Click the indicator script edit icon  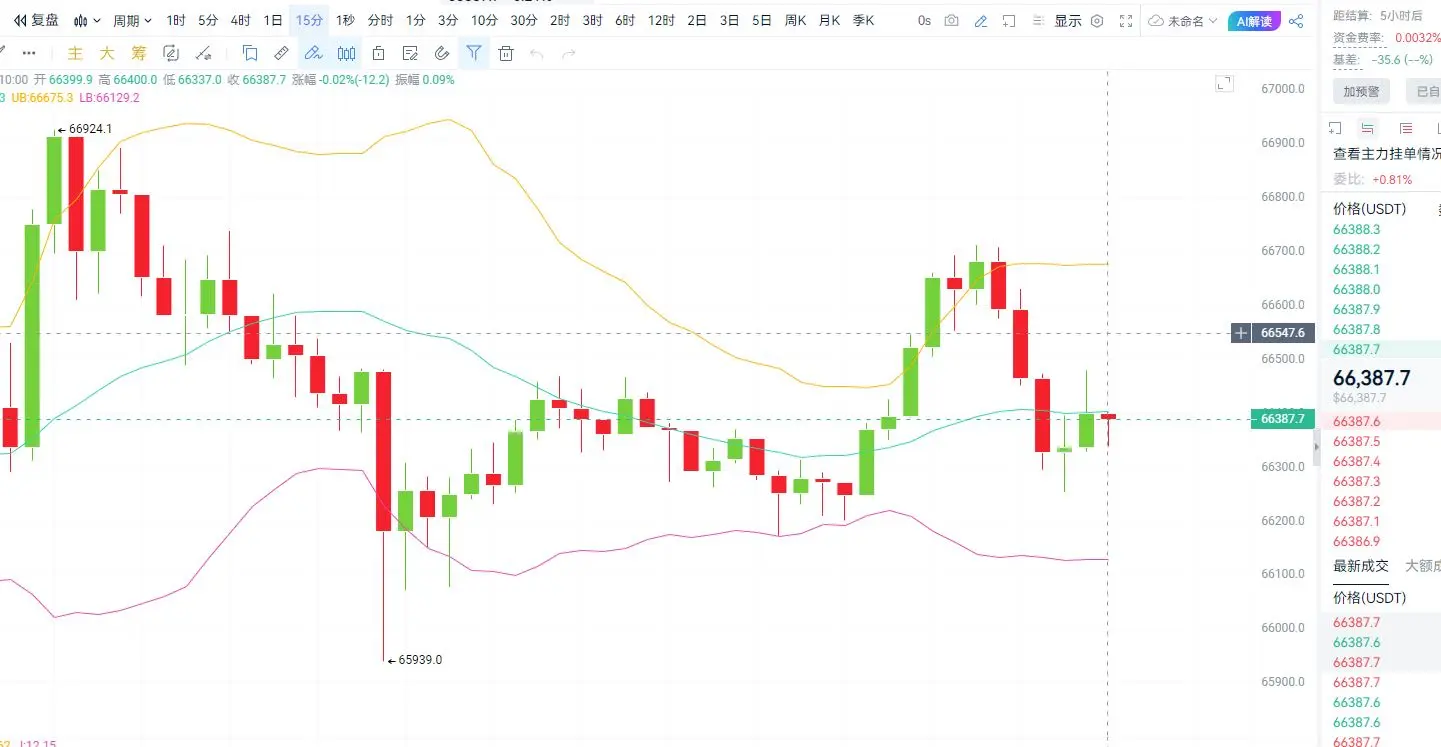point(171,53)
